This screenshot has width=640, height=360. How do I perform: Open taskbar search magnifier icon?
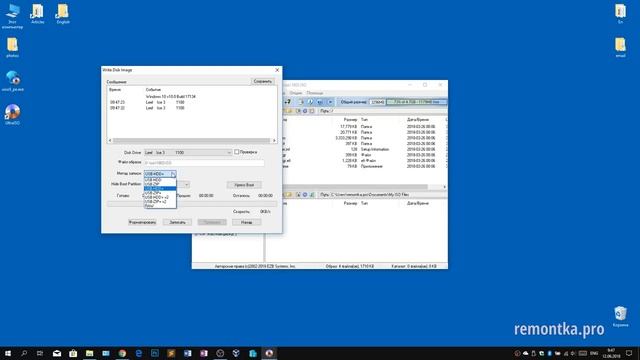point(24,353)
